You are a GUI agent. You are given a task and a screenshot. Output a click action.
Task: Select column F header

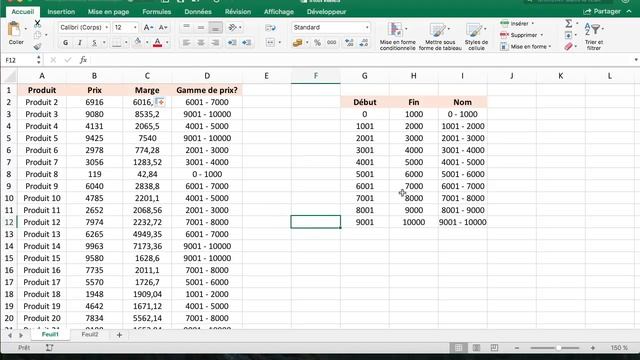[316, 76]
